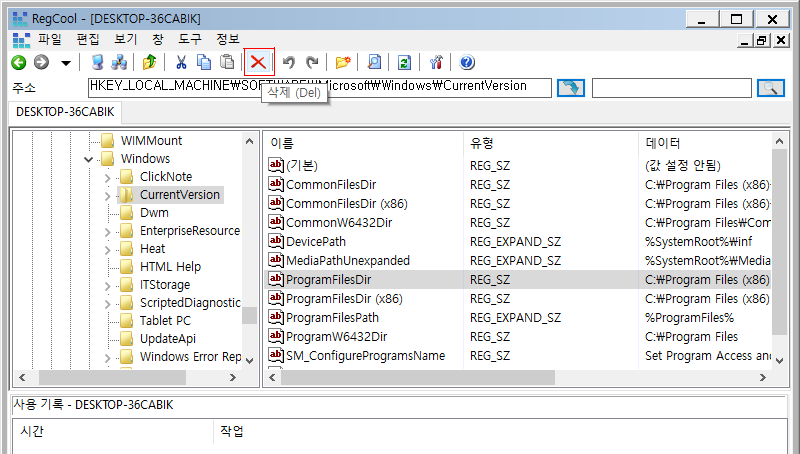Click the empty search input field

[x=671, y=88]
